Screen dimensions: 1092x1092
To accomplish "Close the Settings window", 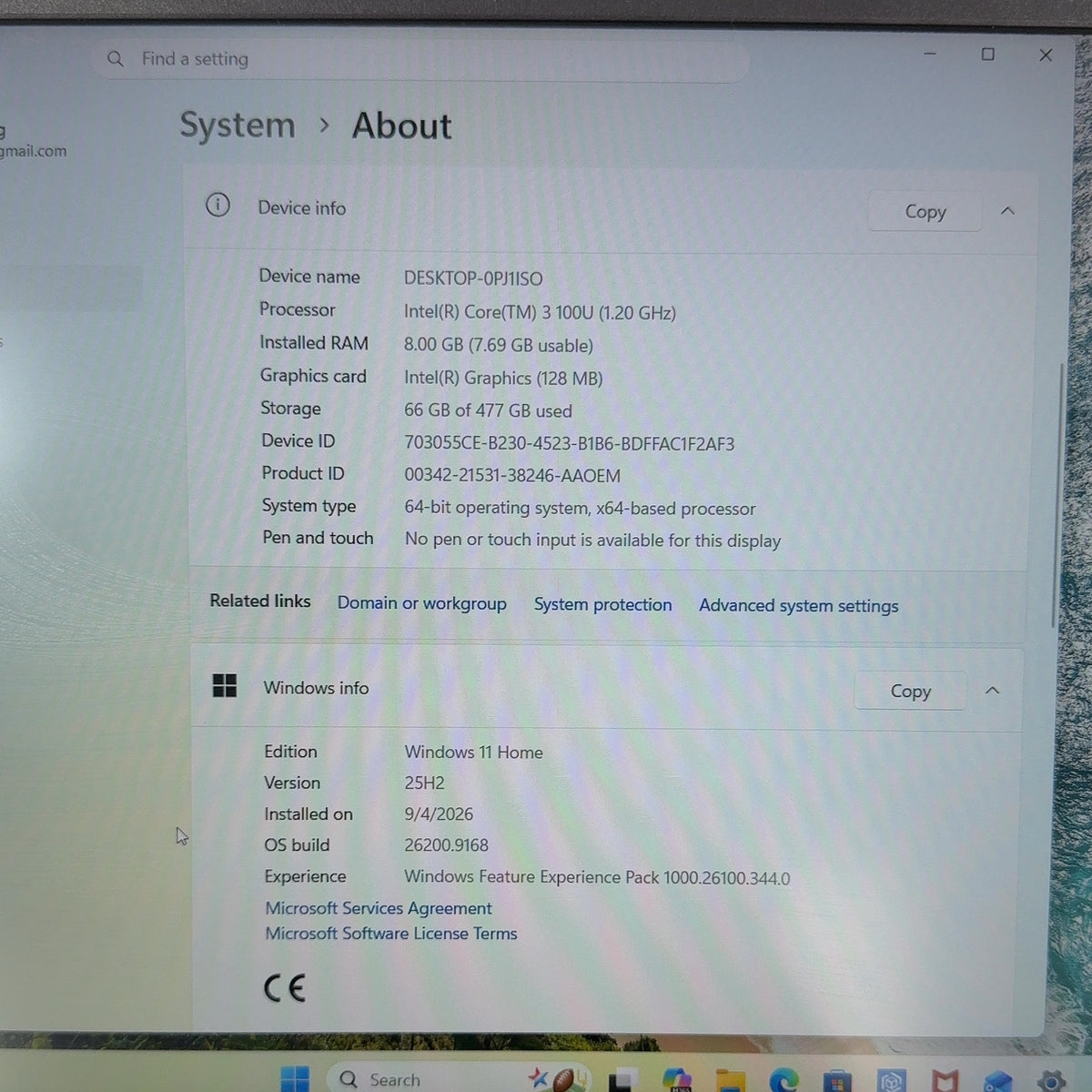I will pos(1046,56).
